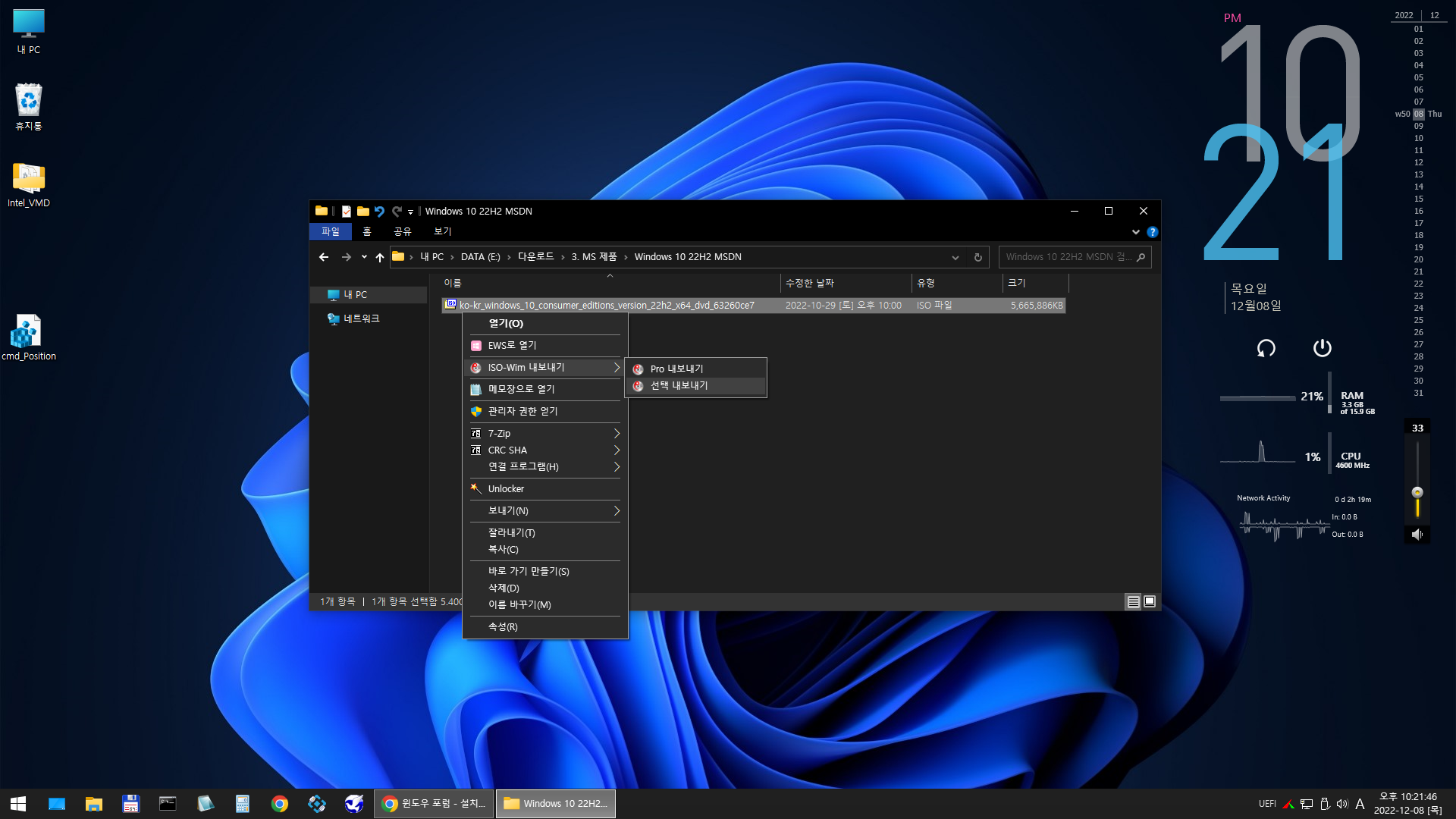1456x819 pixels.
Task: Click the Explorer back arrow
Action: click(324, 257)
